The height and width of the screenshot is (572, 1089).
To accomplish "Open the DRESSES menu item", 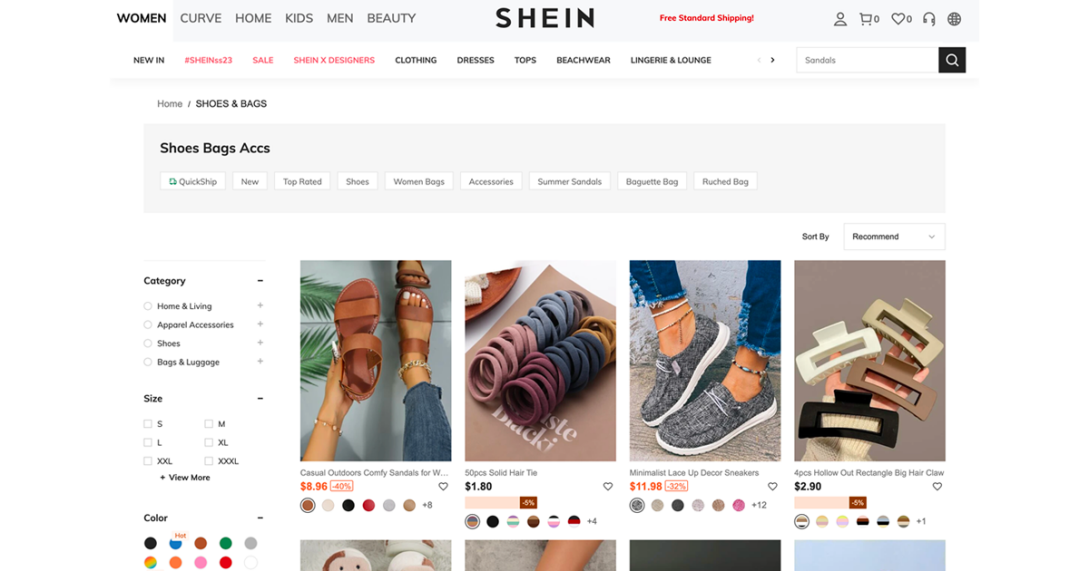I will tap(476, 60).
